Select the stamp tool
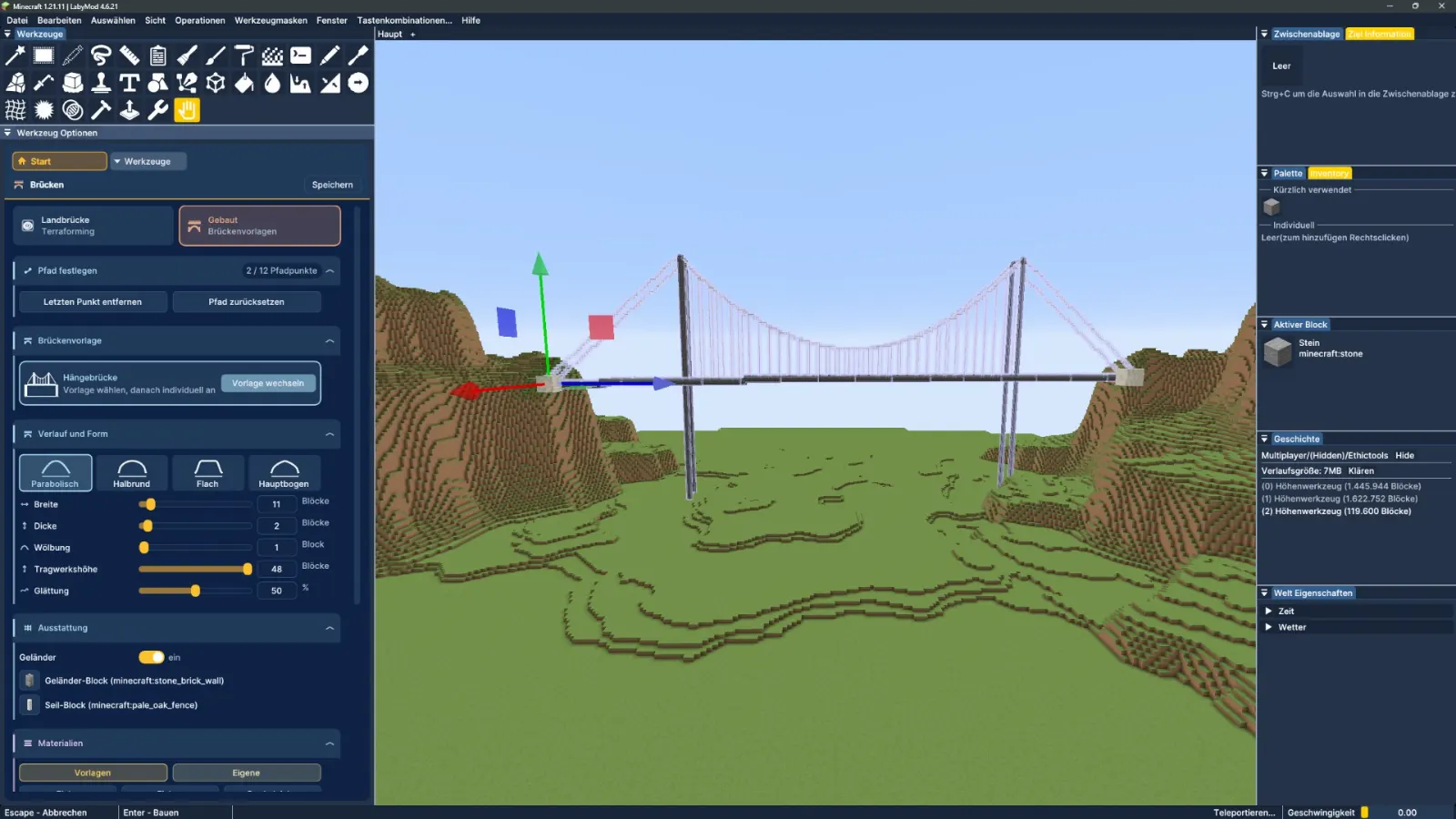The height and width of the screenshot is (819, 1456). pos(101,83)
